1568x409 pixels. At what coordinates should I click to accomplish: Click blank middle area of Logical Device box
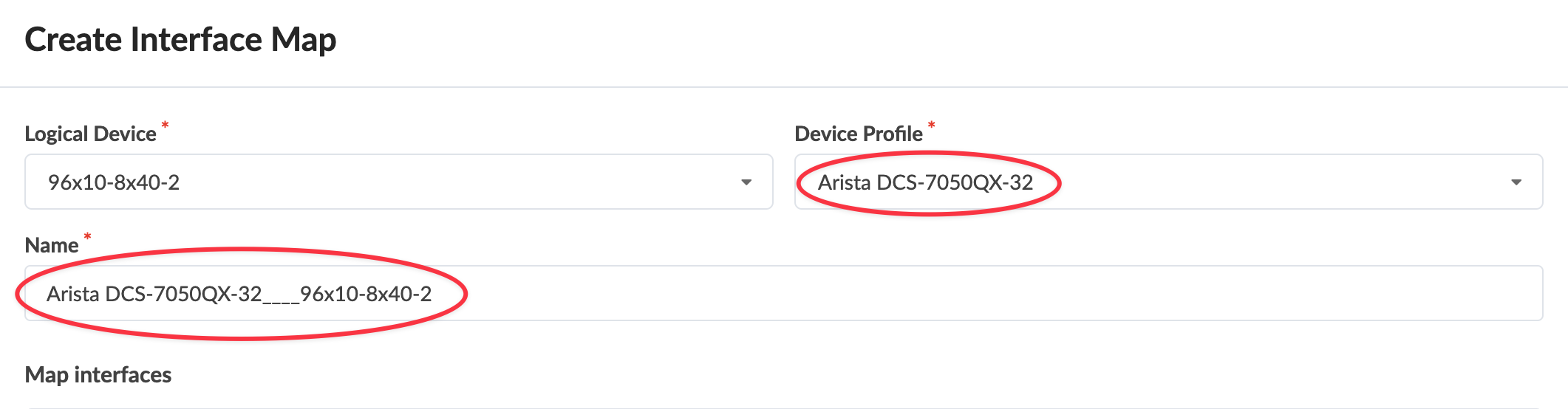(x=458, y=182)
